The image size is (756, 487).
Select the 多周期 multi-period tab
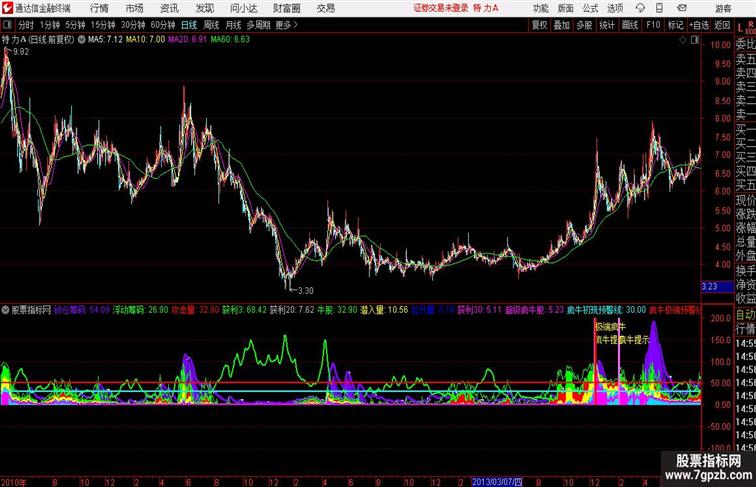[x=258, y=25]
